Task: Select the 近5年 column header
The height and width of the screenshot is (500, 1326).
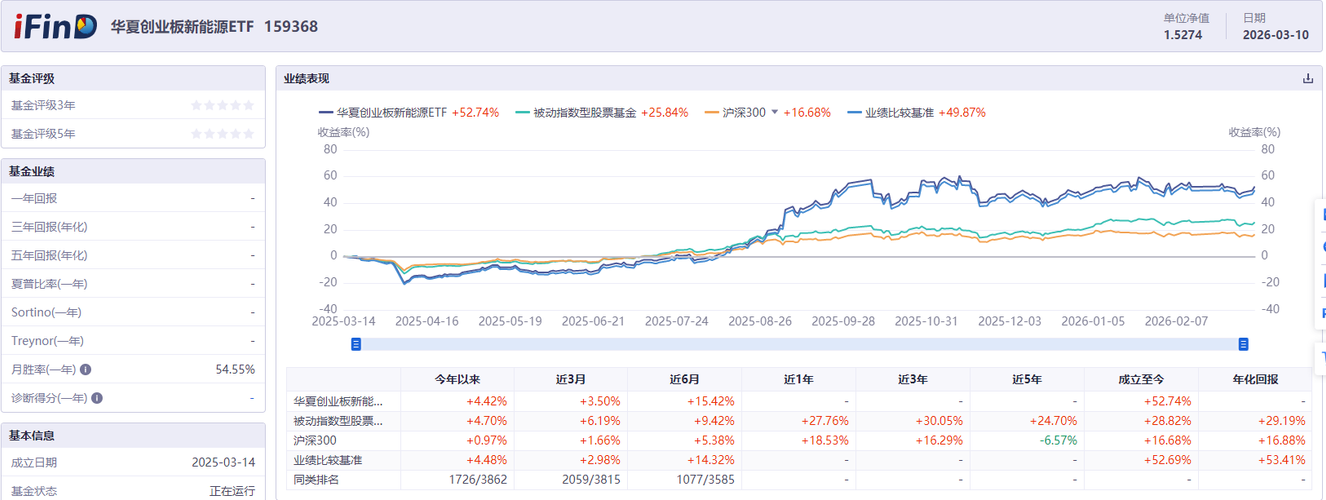Action: tap(1027, 380)
